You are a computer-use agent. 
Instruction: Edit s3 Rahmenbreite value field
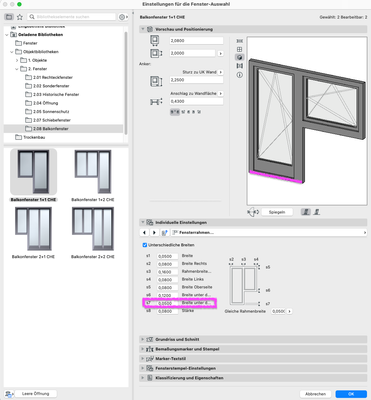pos(167,272)
